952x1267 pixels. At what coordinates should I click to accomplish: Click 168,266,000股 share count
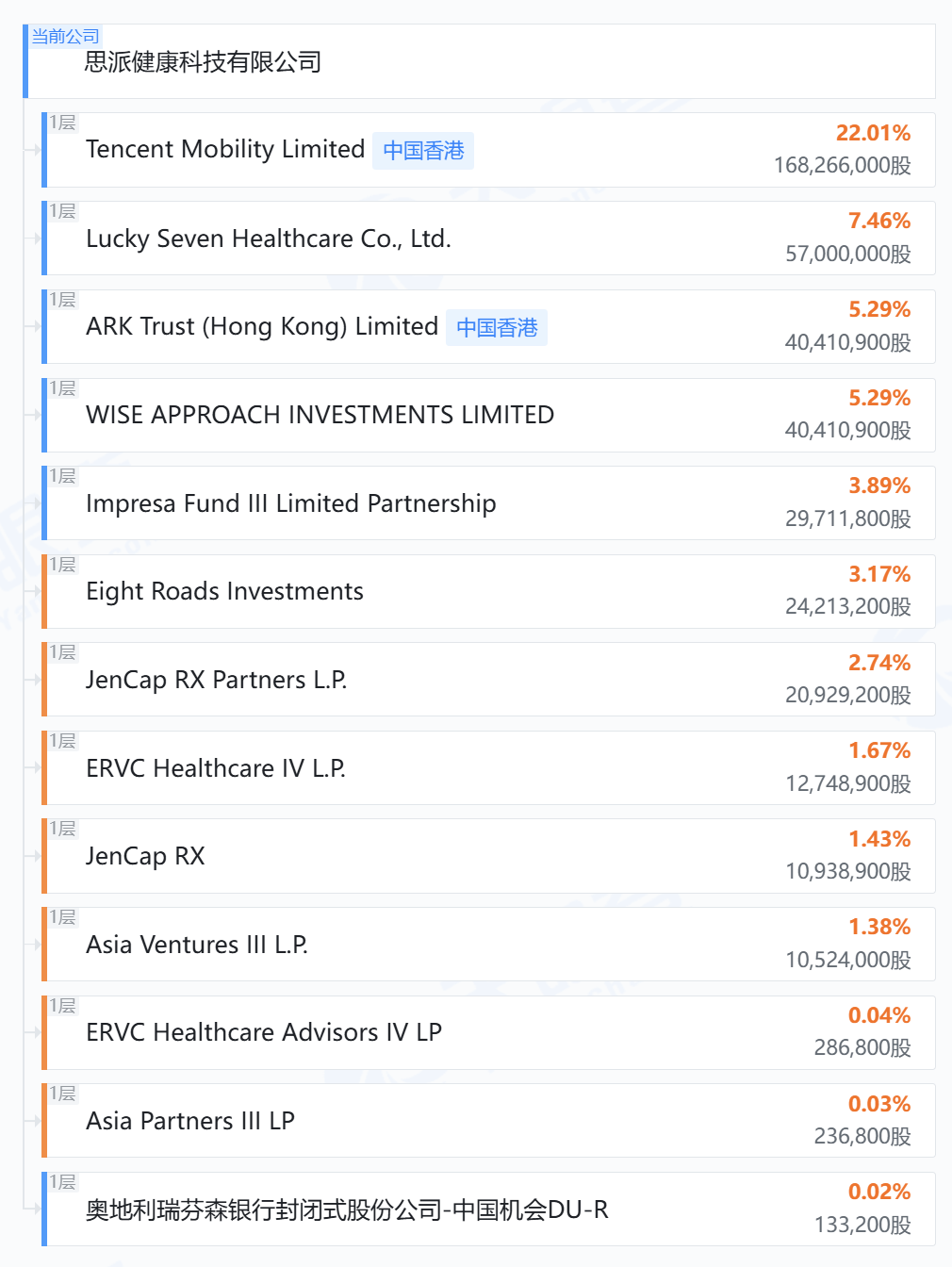coord(842,166)
